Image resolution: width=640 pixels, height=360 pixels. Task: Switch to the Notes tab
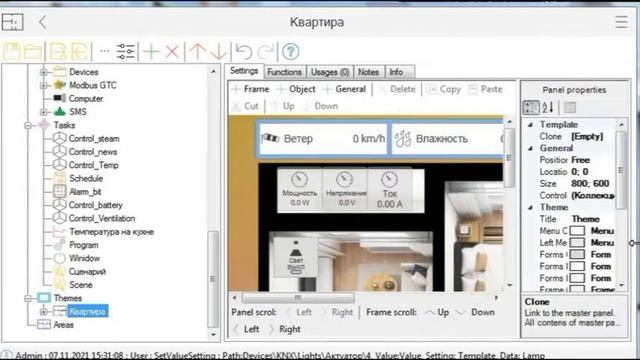[368, 72]
